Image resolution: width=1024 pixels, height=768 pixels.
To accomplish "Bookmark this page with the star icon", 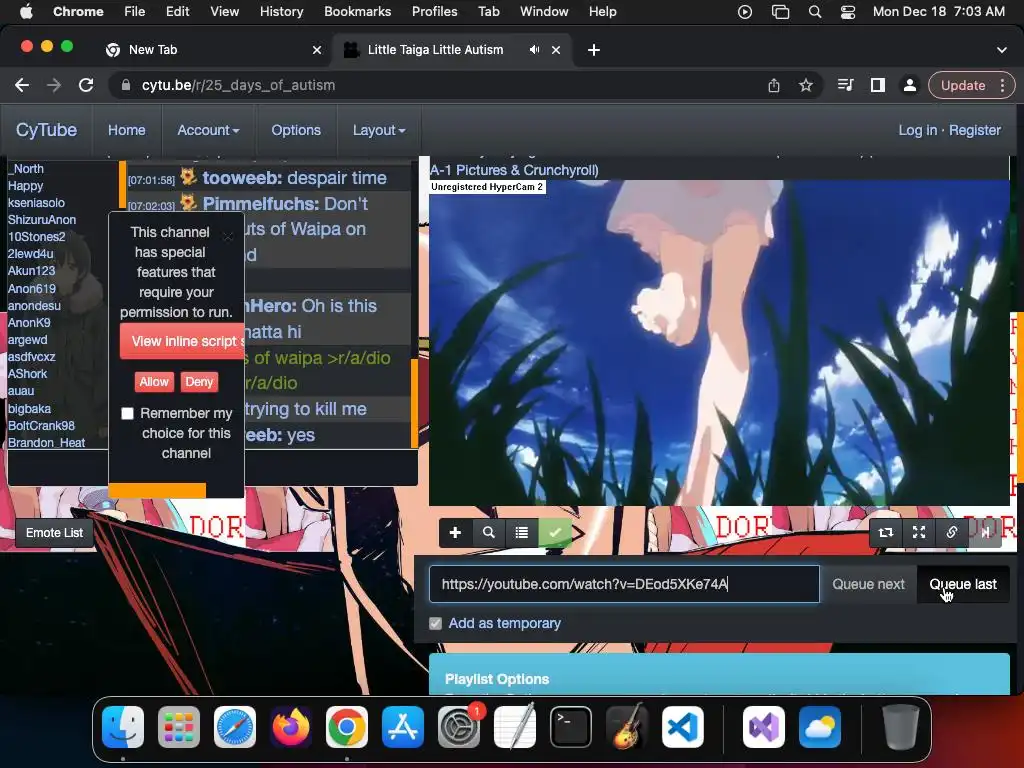I will (x=806, y=86).
